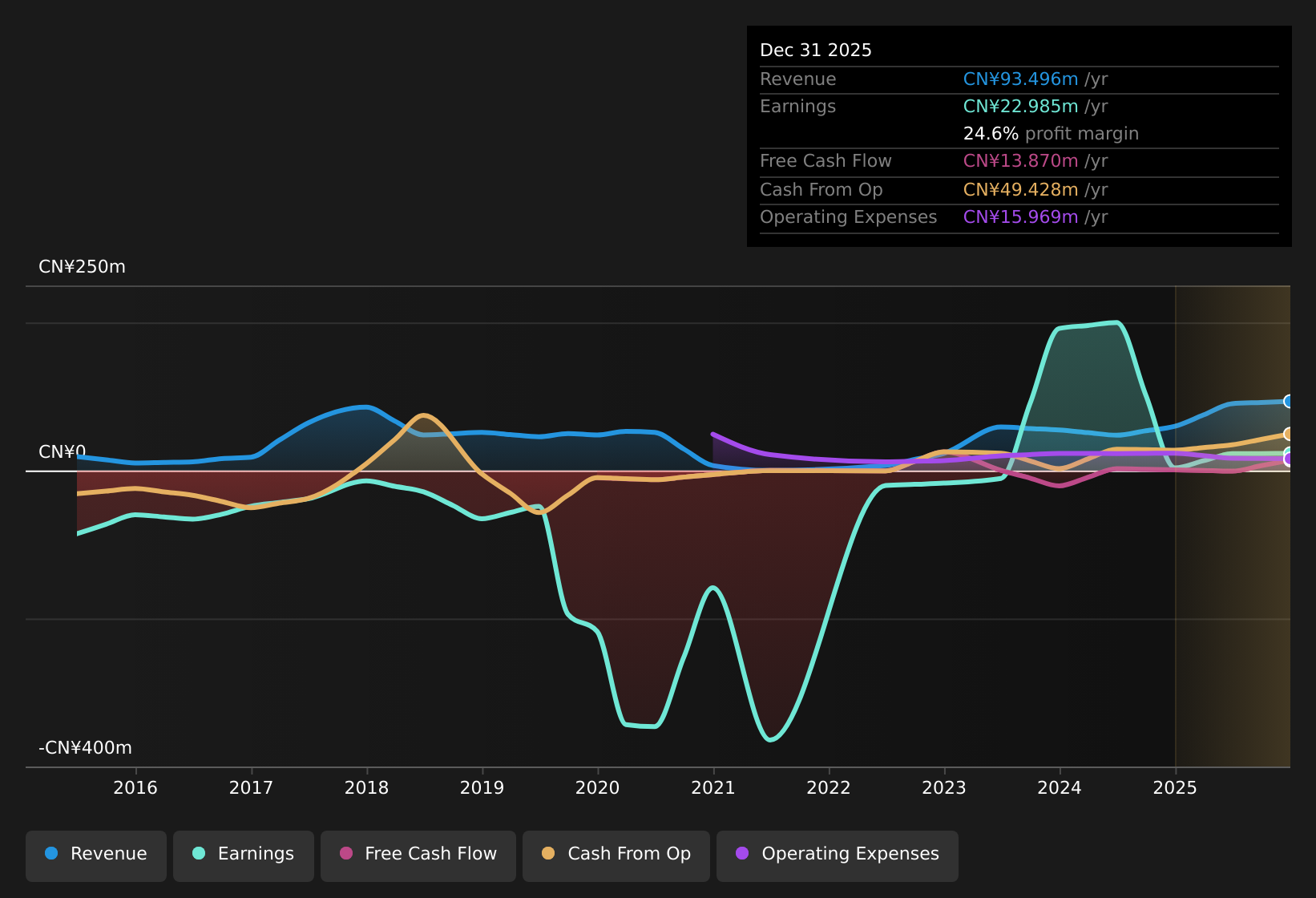Image resolution: width=1316 pixels, height=898 pixels.
Task: Click the orange Cash From Op legend dot
Action: [547, 854]
